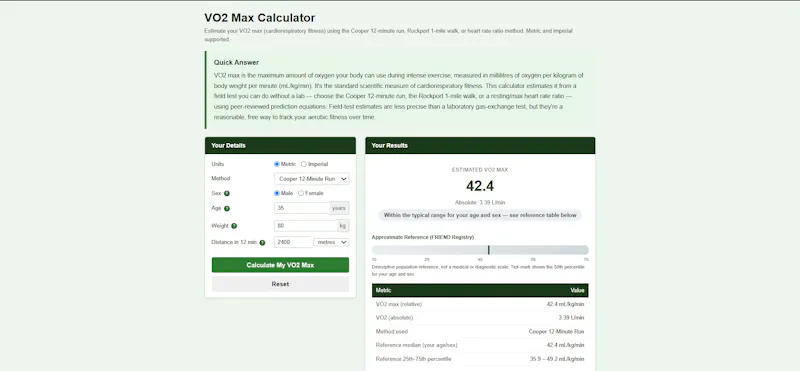Click the kg unit label beside Weight
This screenshot has width=800, height=371.
(343, 226)
